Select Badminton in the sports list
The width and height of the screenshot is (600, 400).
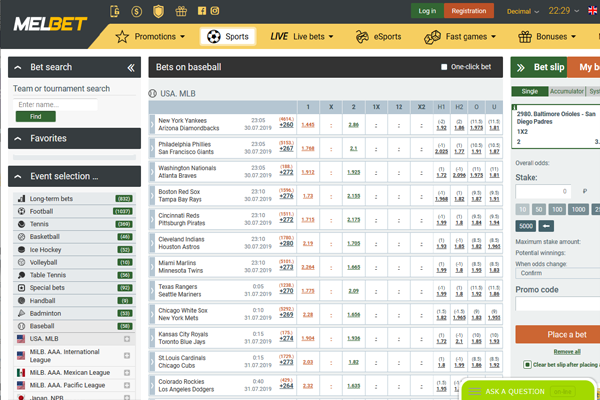pos(74,313)
